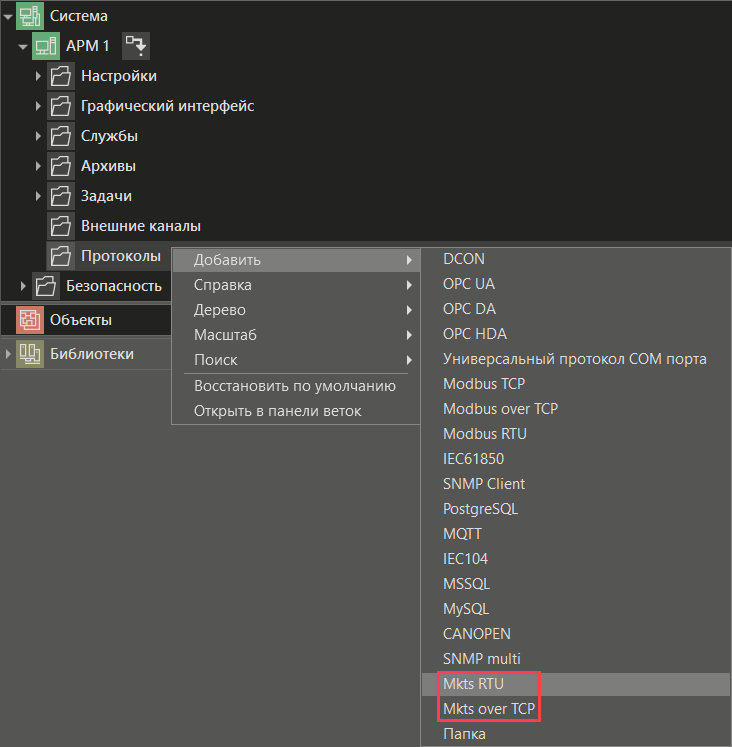The width and height of the screenshot is (732, 747).
Task: Add the Modbus RTU protocol
Action: click(484, 434)
